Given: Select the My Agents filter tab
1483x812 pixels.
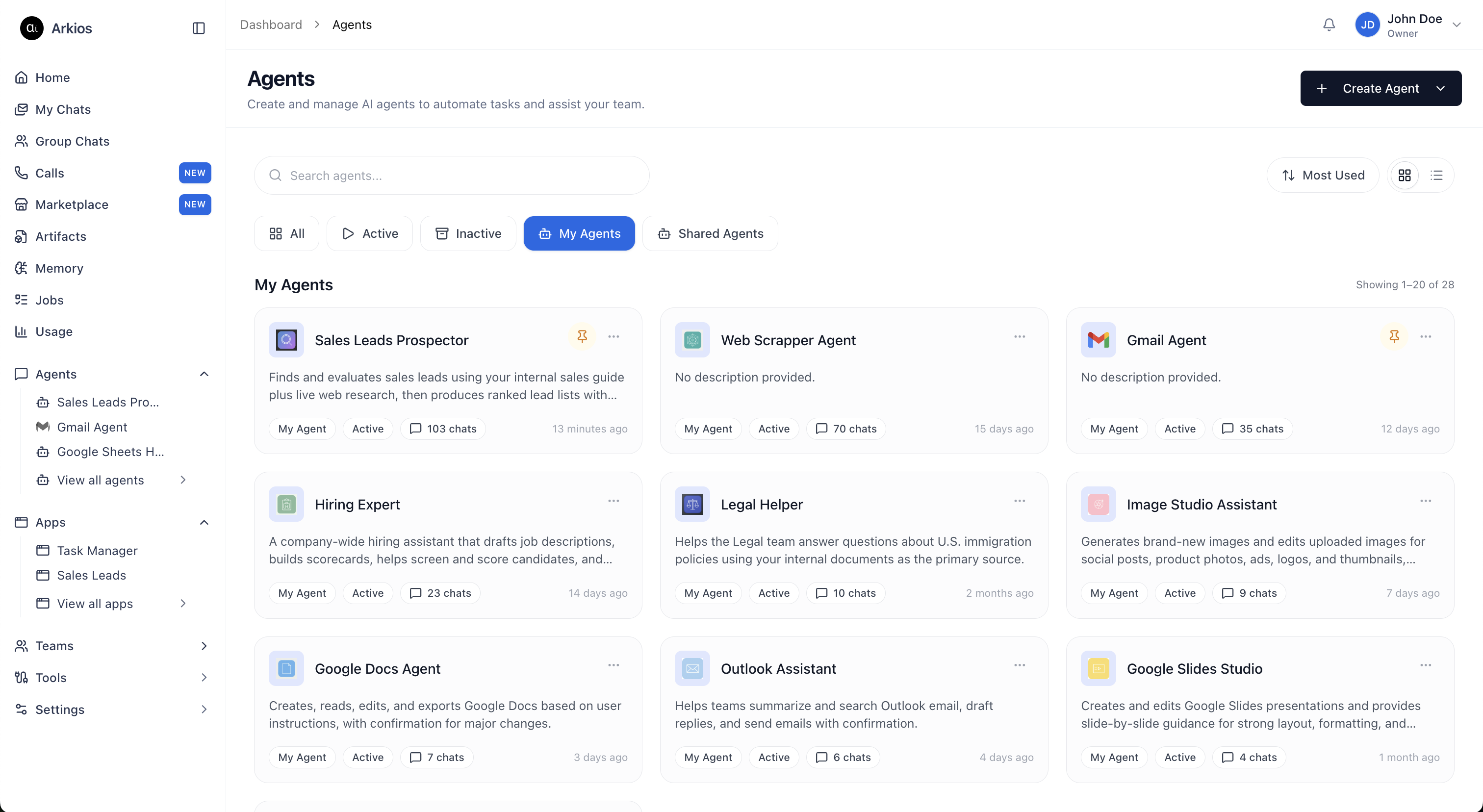Looking at the screenshot, I should 579,233.
